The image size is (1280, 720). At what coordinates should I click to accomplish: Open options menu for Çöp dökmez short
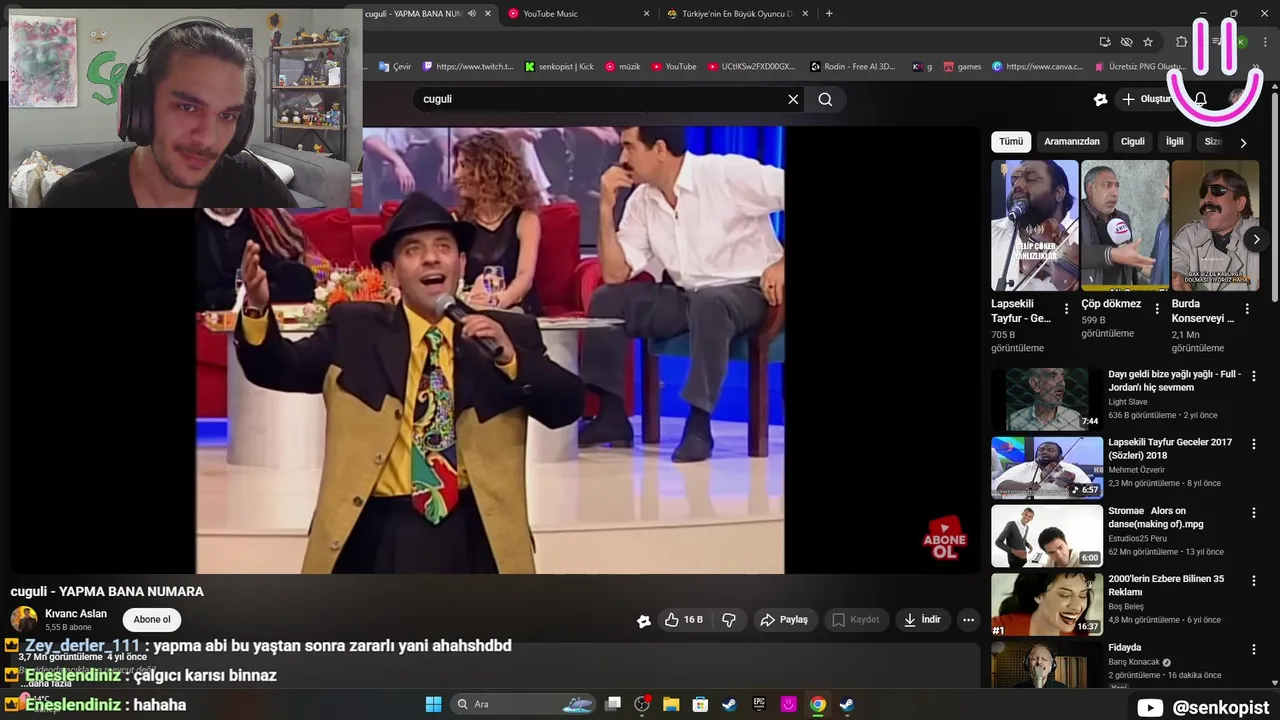tap(1157, 309)
